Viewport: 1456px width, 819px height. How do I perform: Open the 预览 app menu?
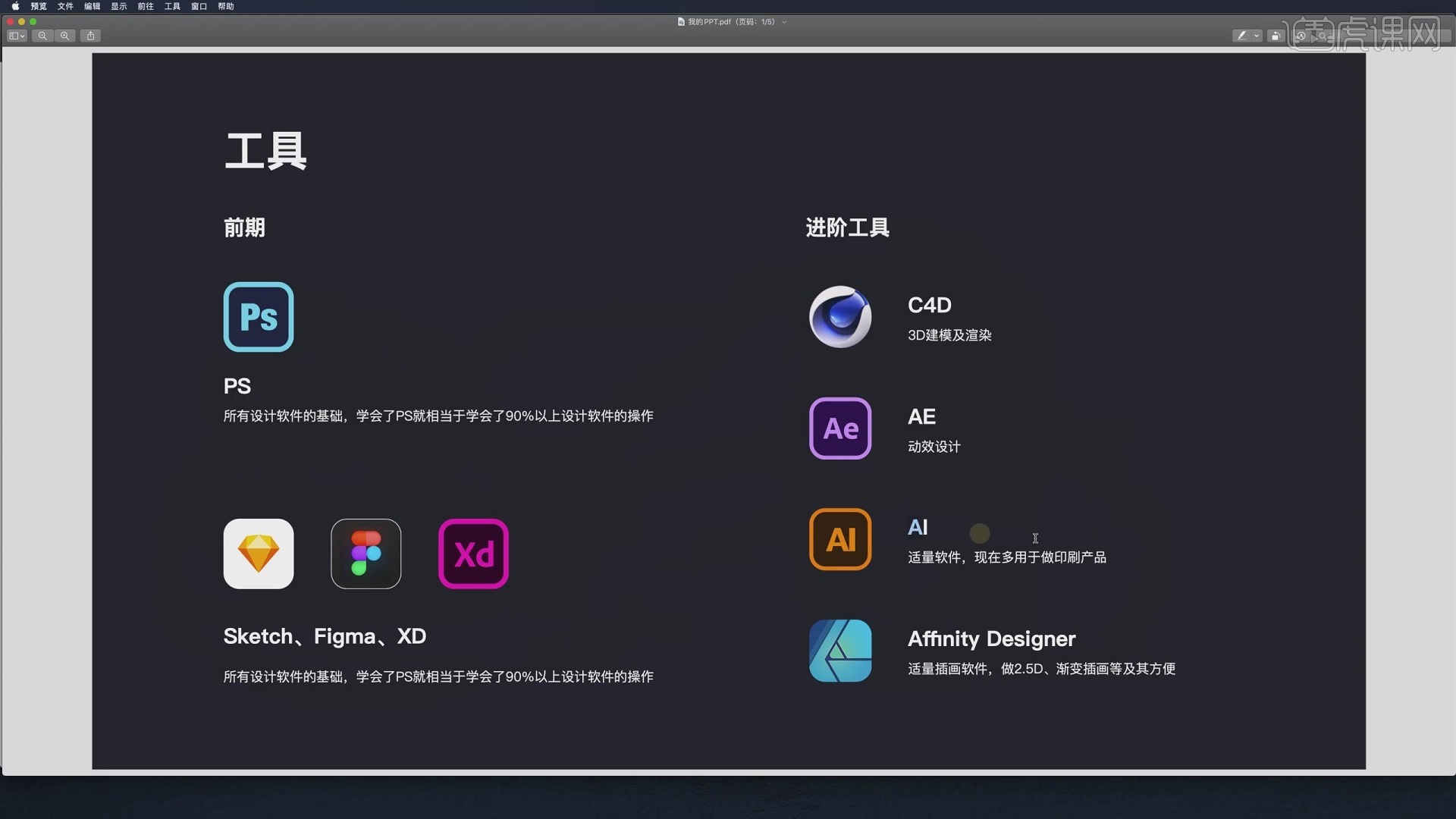pyautogui.click(x=39, y=6)
